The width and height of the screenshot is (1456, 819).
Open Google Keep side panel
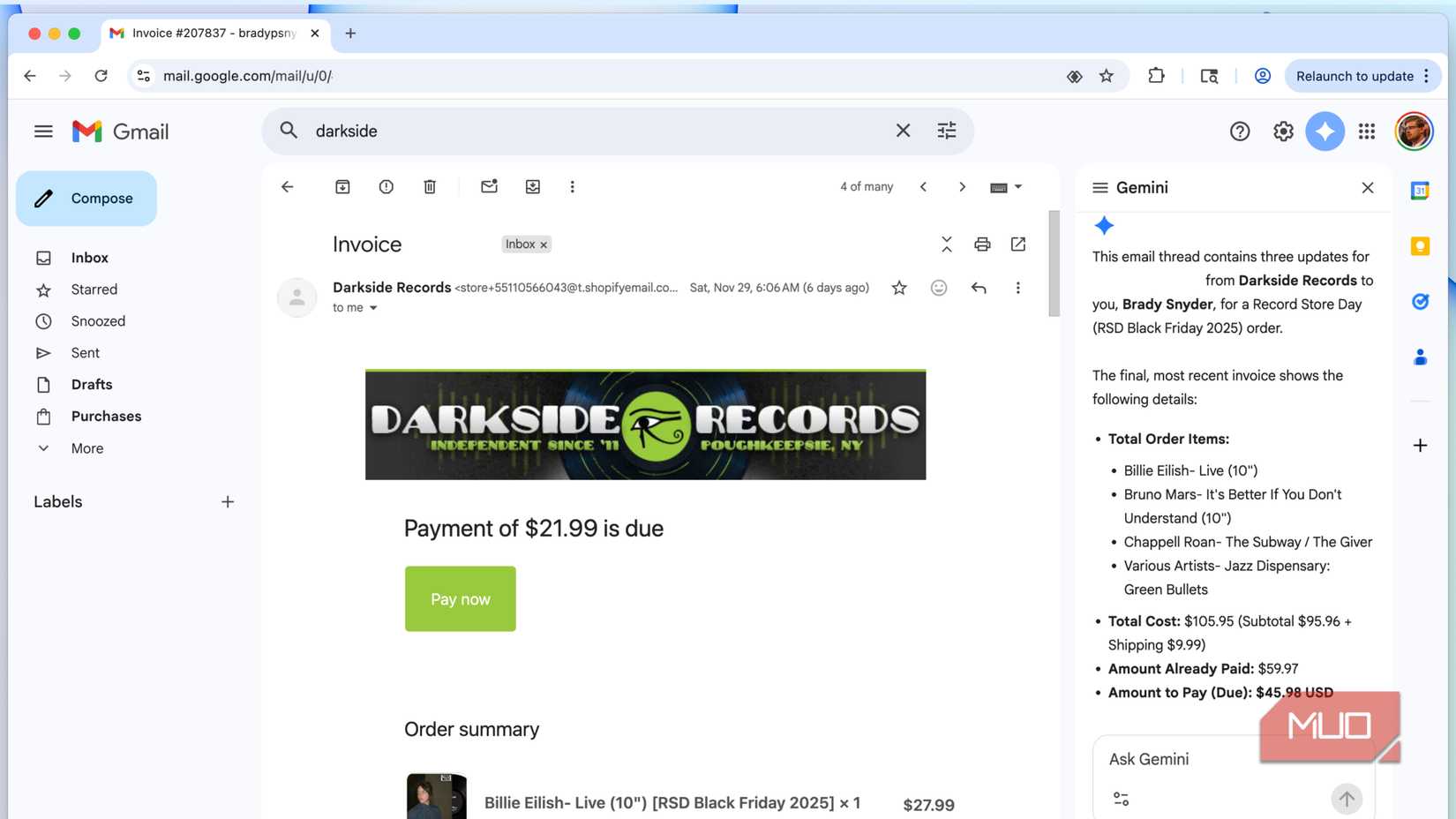click(x=1420, y=246)
